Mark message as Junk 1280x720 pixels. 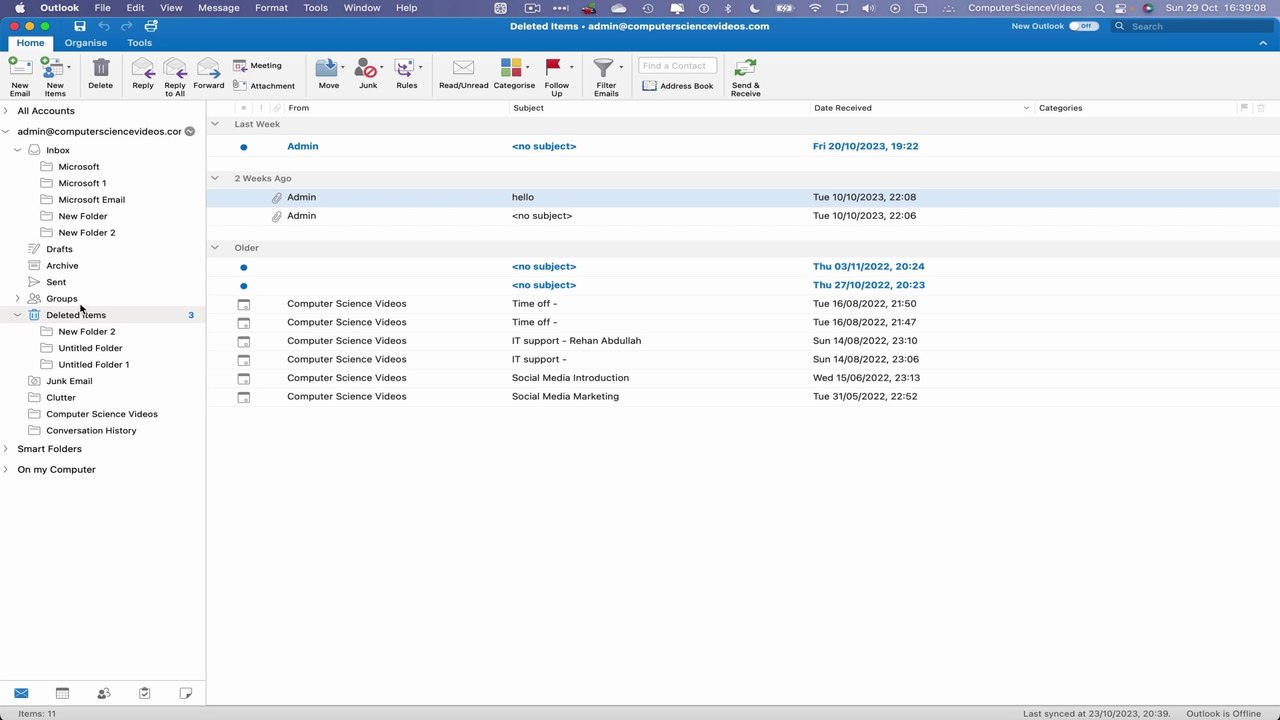point(367,69)
